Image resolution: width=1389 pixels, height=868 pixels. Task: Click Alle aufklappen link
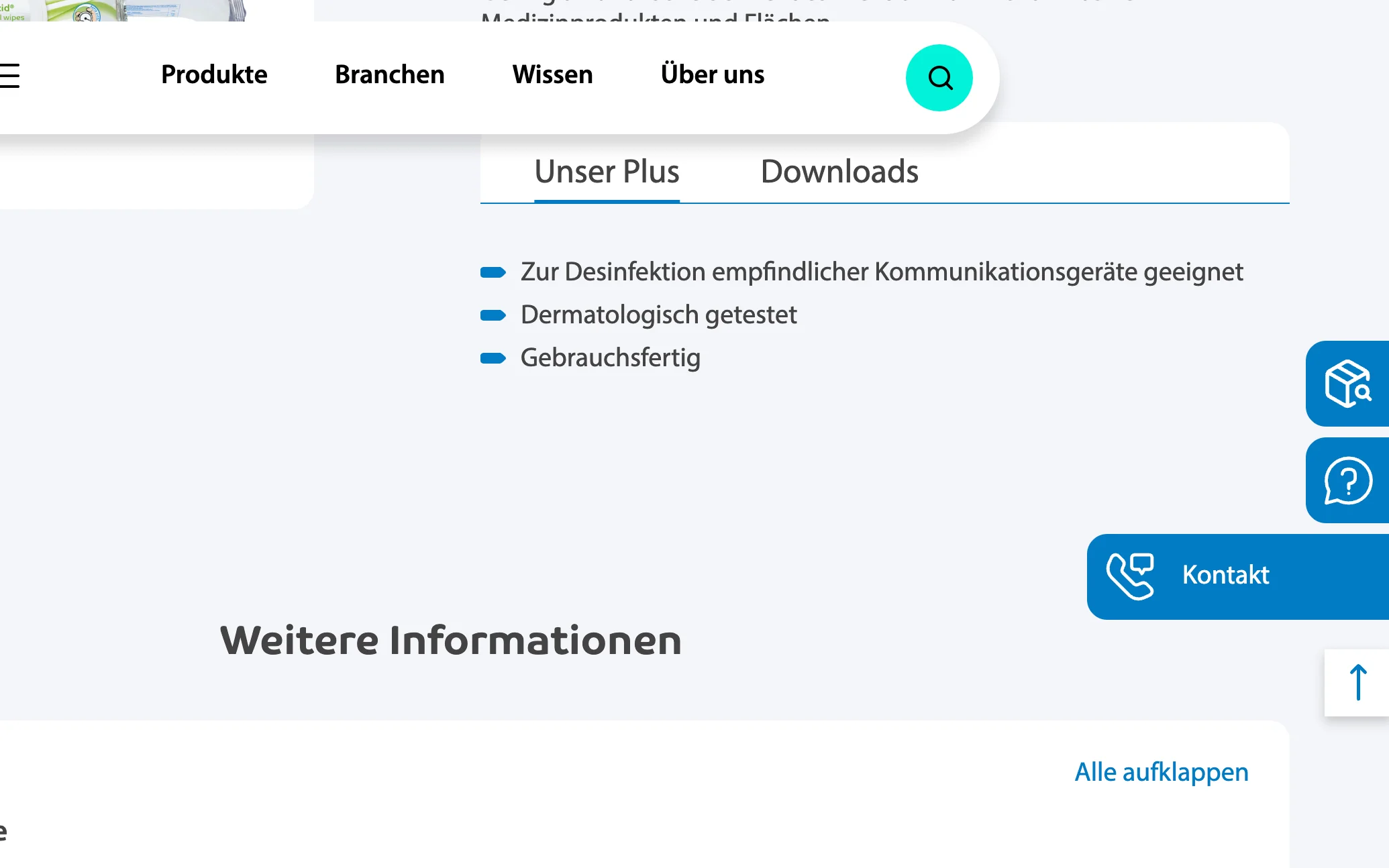point(1162,772)
